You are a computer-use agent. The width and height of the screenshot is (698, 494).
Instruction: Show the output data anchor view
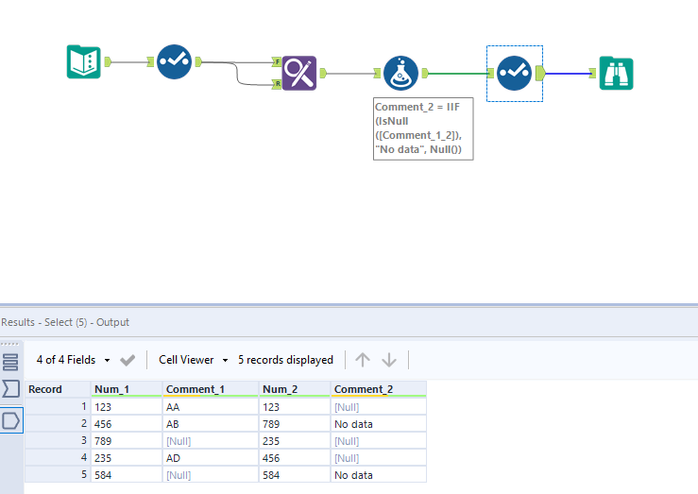tap(11, 420)
